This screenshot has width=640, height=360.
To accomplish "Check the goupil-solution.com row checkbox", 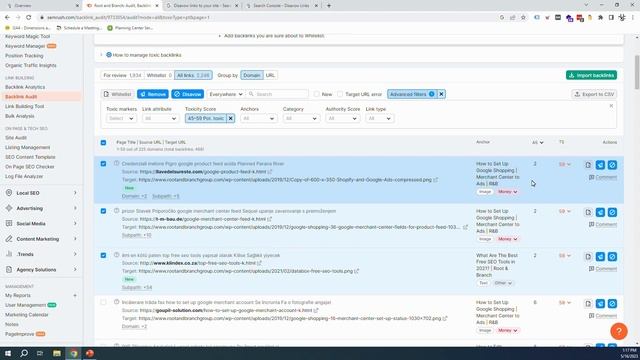I will [x=103, y=302].
